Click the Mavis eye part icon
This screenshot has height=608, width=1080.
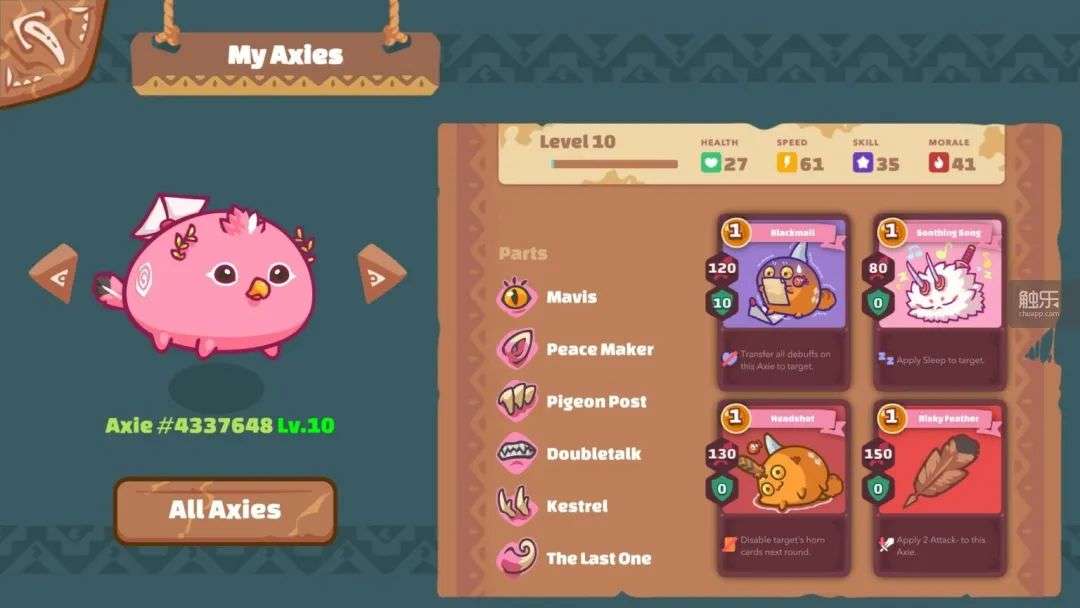[516, 297]
